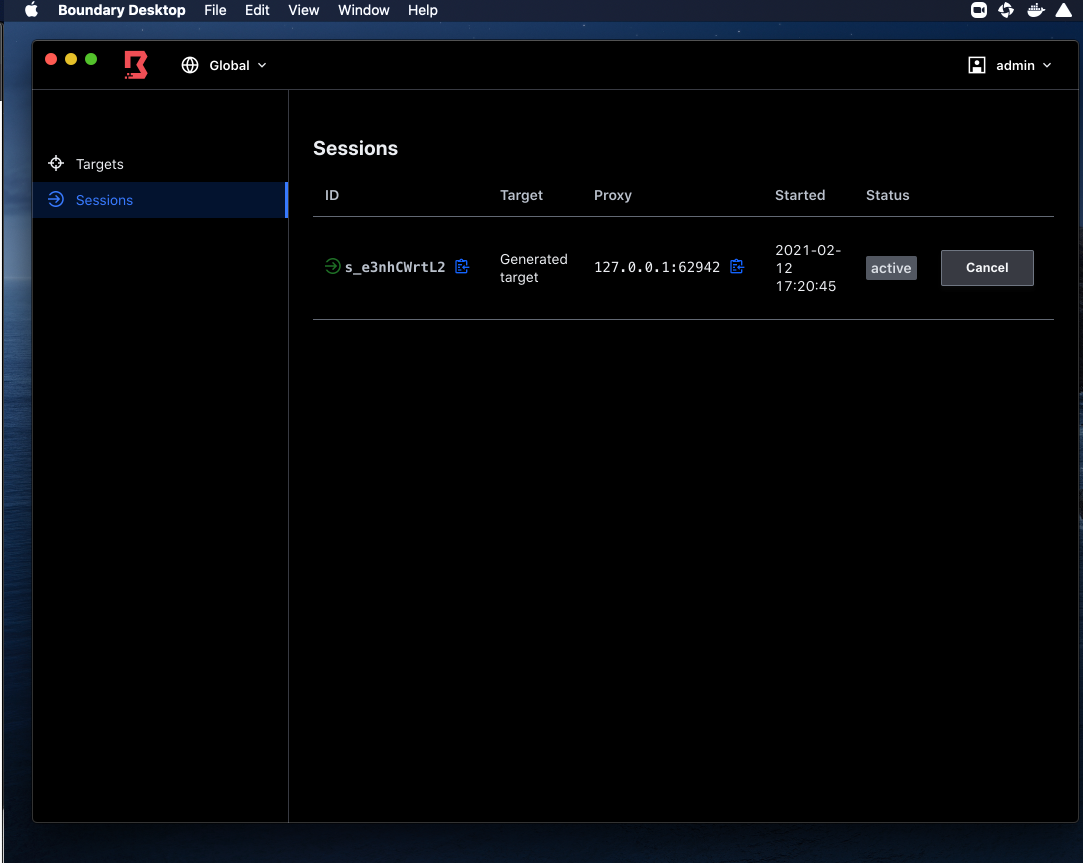Click the active status badge
1083x863 pixels.
[891, 268]
